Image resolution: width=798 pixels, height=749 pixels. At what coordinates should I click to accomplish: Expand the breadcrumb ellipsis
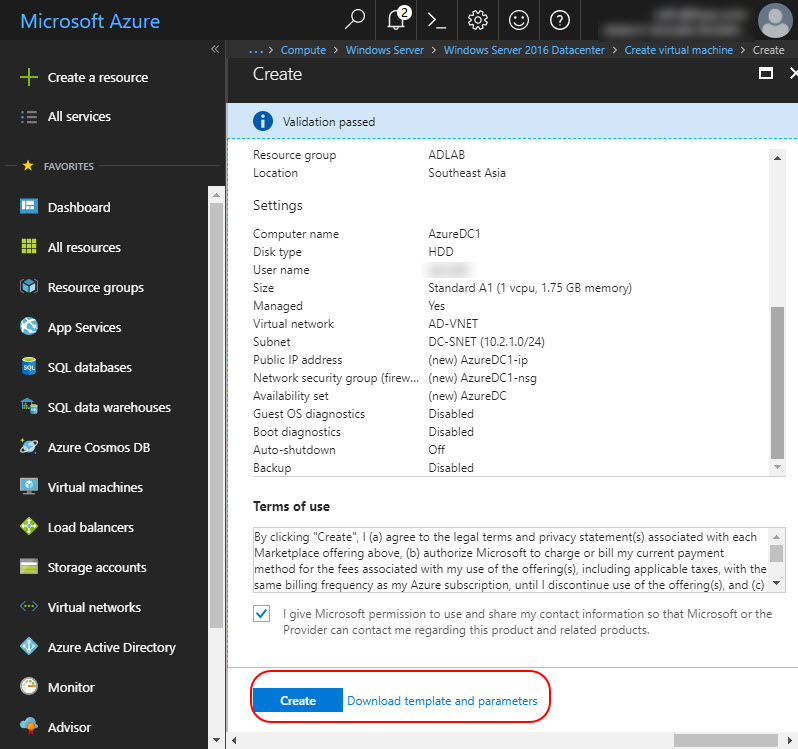tap(256, 50)
